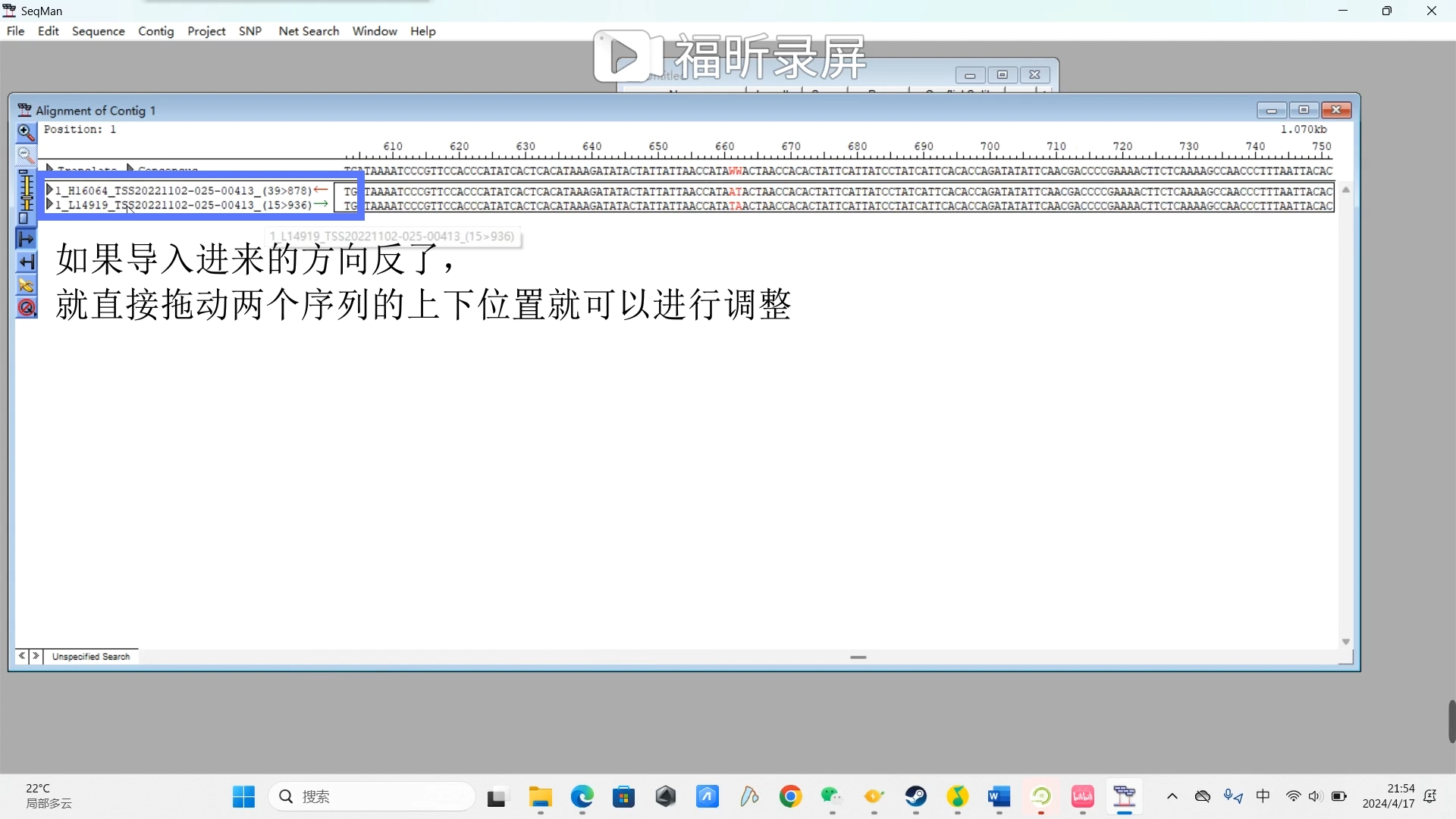Open Chrome from the taskbar
The height and width of the screenshot is (819, 1456).
[790, 796]
